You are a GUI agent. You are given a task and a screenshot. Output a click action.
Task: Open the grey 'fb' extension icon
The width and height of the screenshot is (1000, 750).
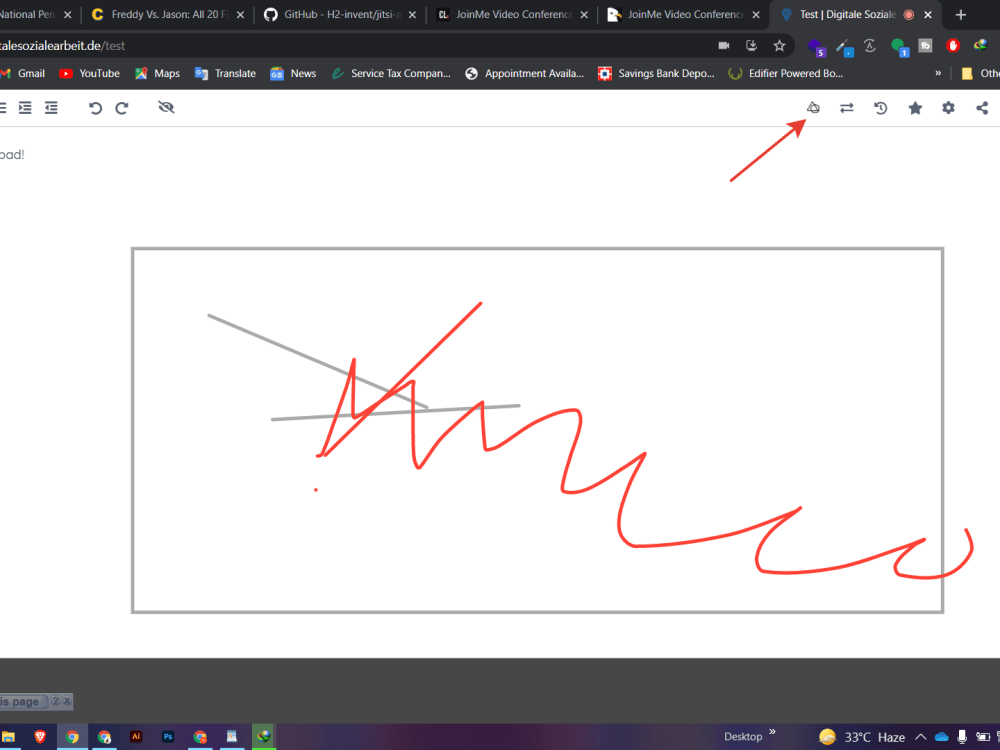pos(925,45)
